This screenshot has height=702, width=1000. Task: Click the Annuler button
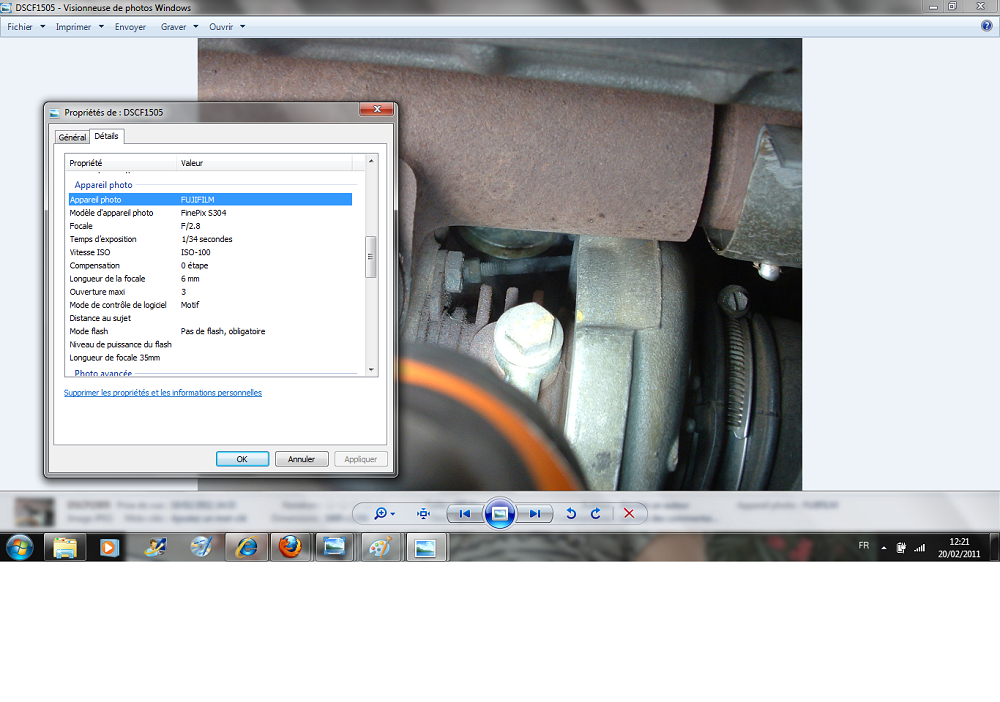(x=301, y=459)
